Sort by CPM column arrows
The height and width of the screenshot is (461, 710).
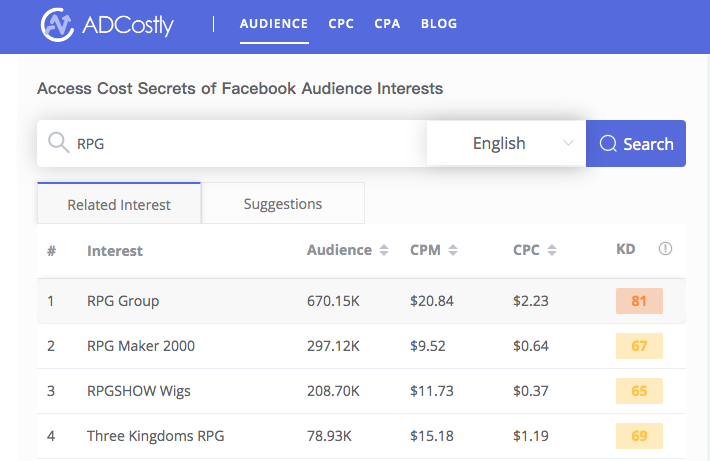(x=453, y=250)
